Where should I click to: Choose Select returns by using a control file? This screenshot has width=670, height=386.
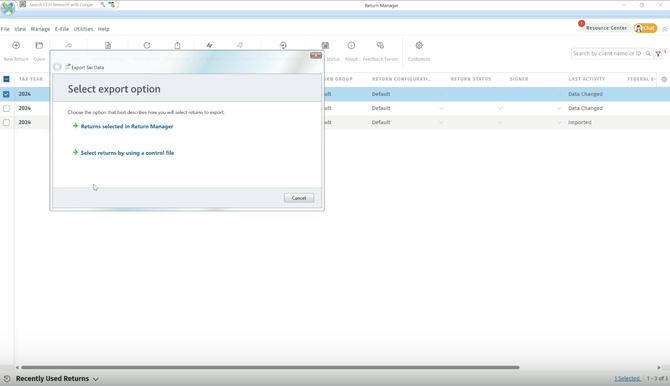(127, 153)
